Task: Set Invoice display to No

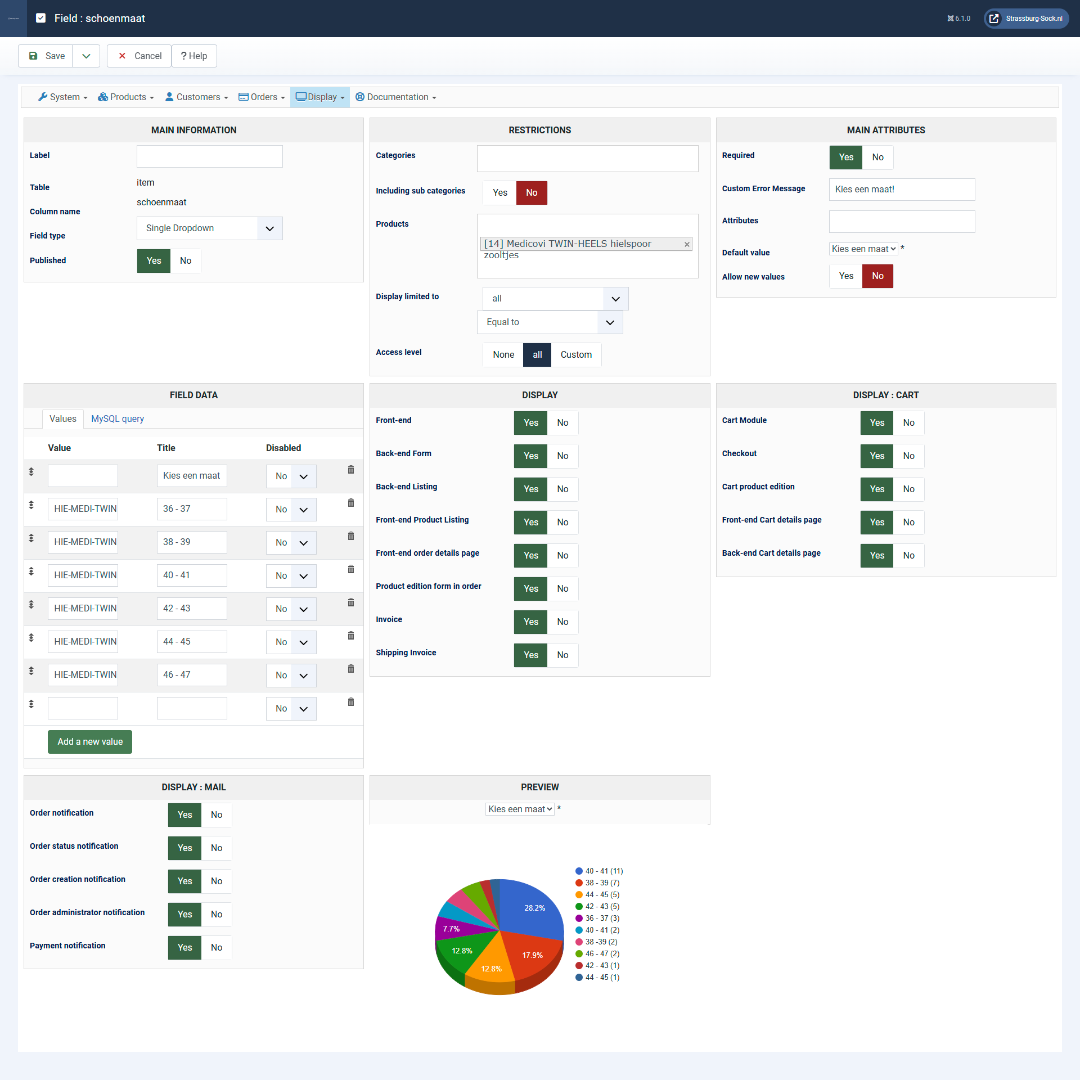Action: [x=563, y=622]
